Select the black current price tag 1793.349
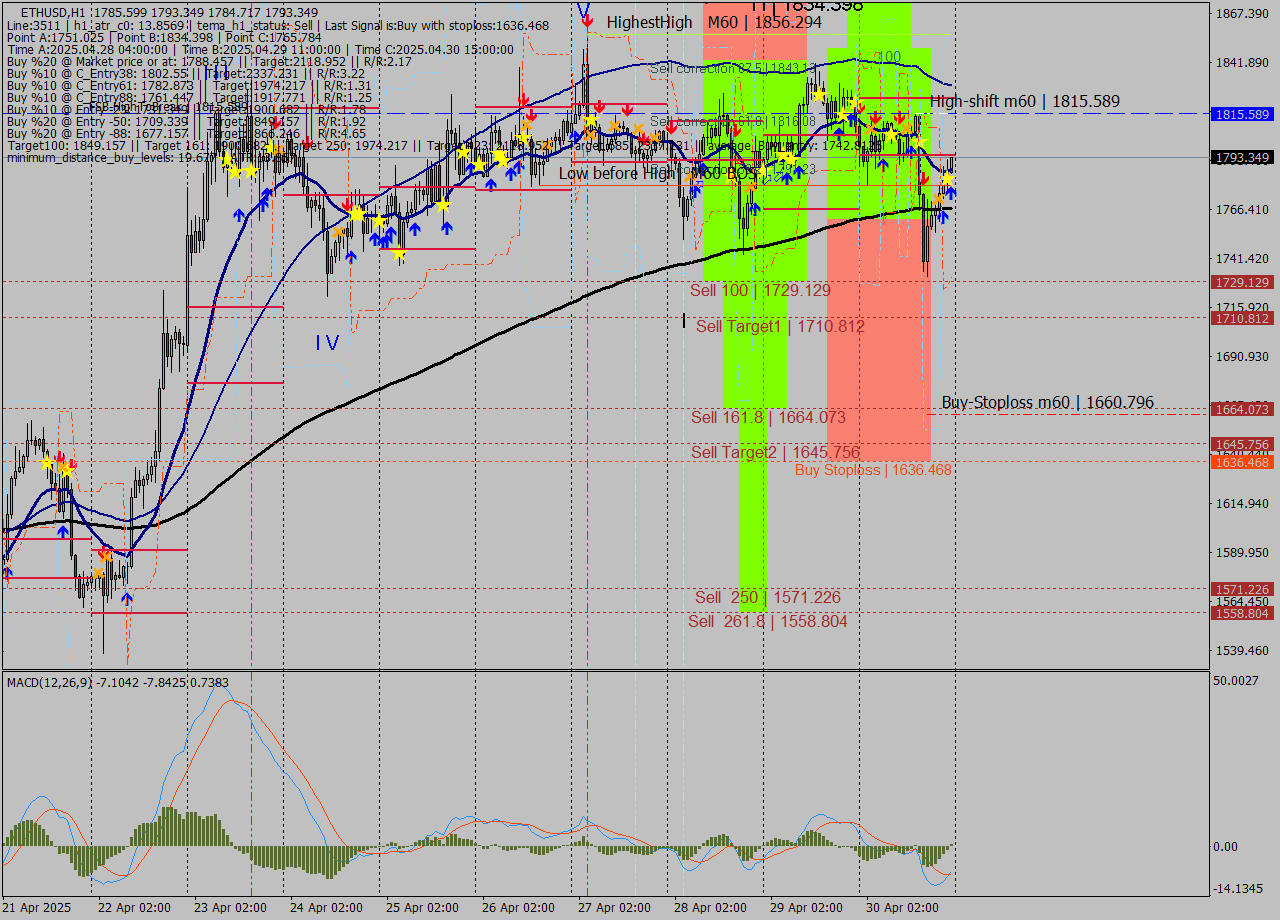 point(1241,158)
